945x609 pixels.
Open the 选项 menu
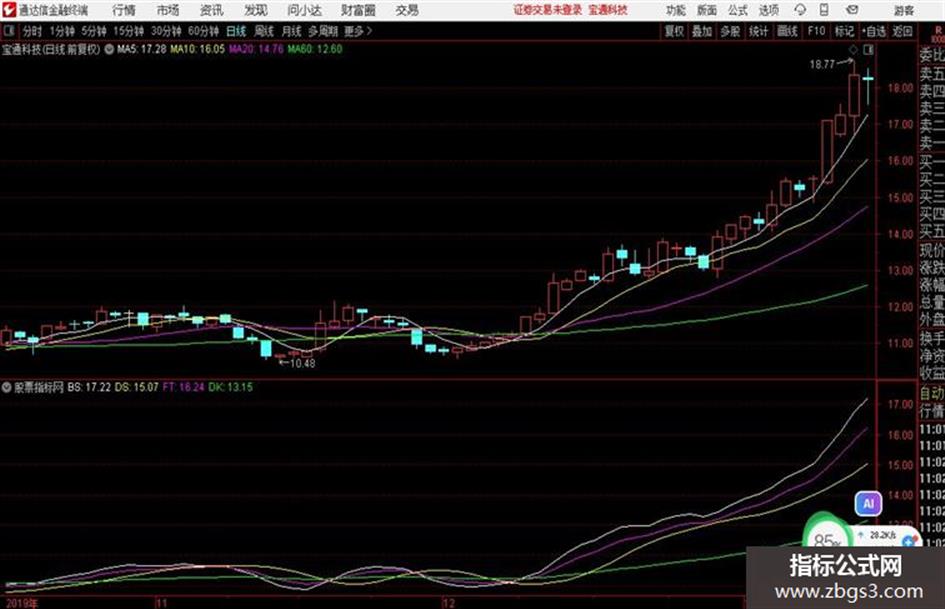[x=768, y=10]
